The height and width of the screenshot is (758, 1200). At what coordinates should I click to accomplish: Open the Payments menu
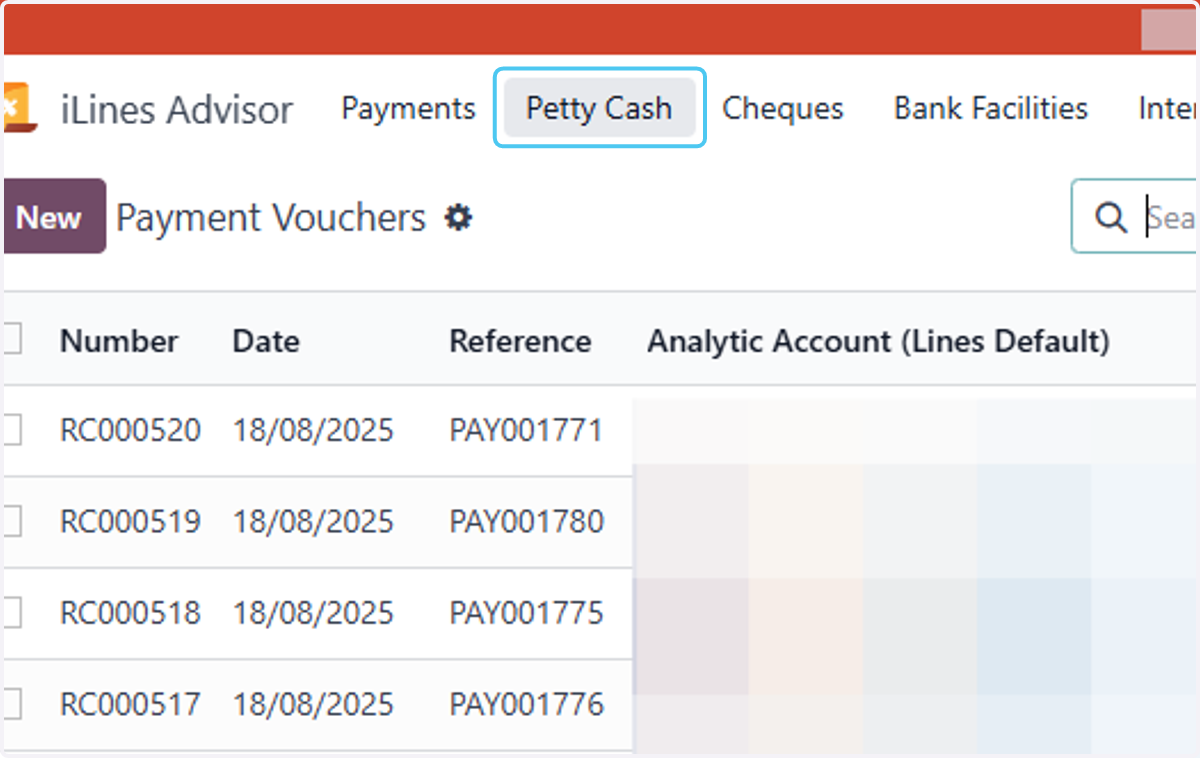(408, 108)
